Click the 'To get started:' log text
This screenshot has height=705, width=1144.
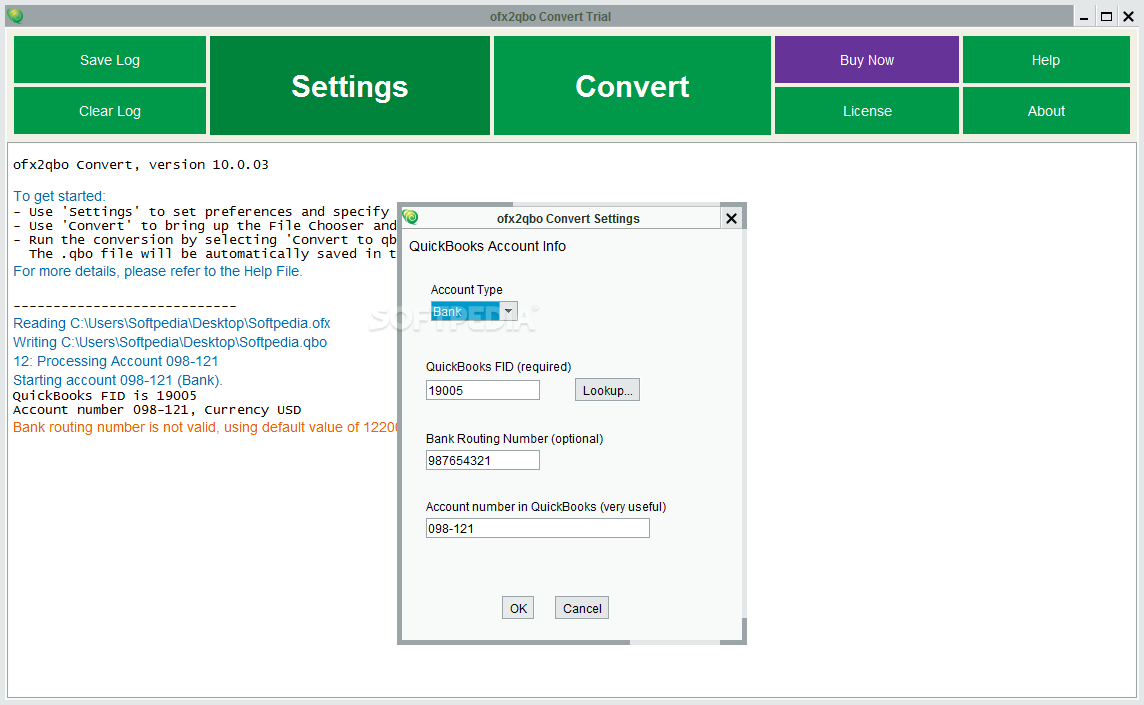click(59, 196)
